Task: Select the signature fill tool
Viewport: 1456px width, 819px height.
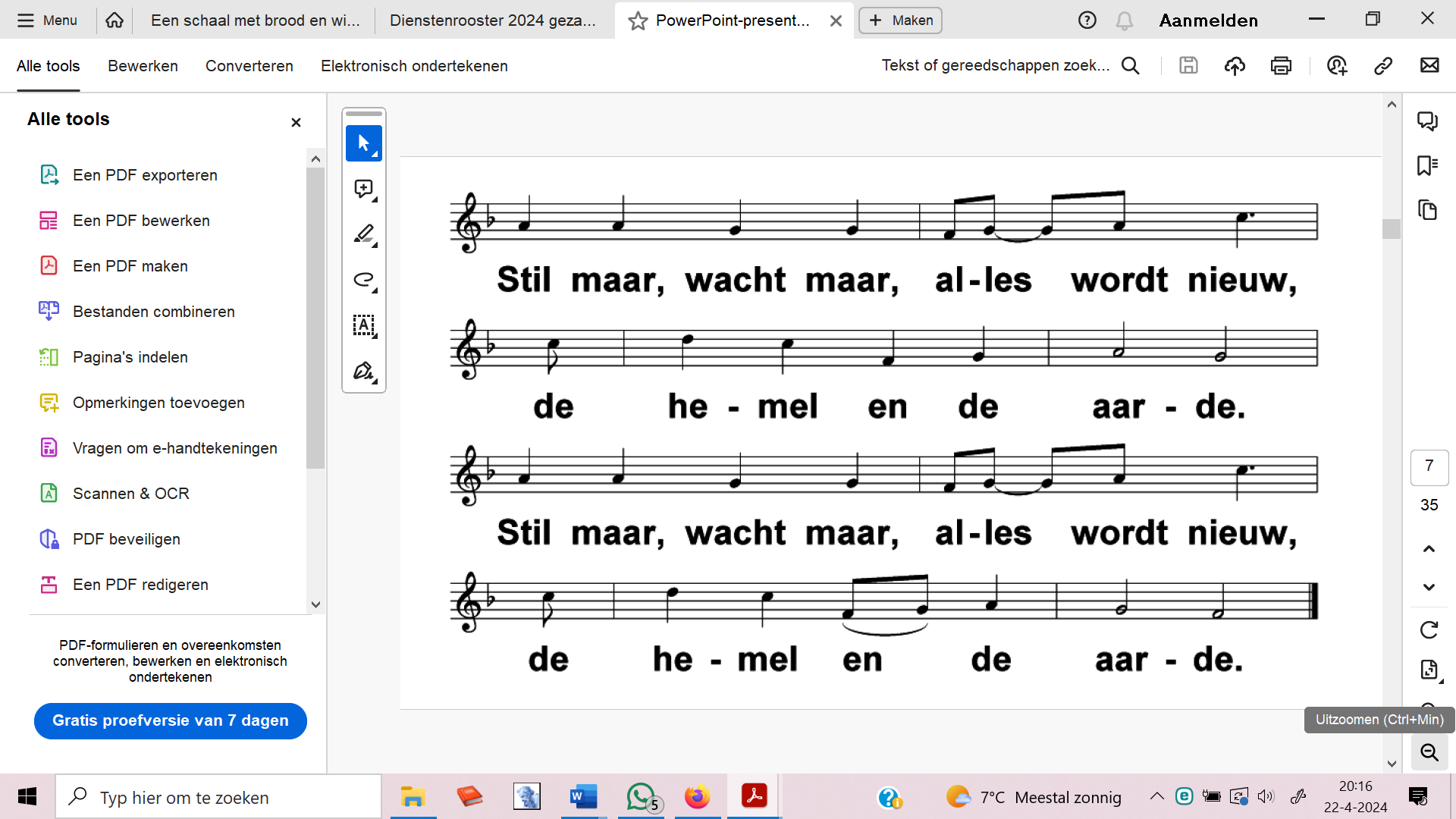Action: 364,371
